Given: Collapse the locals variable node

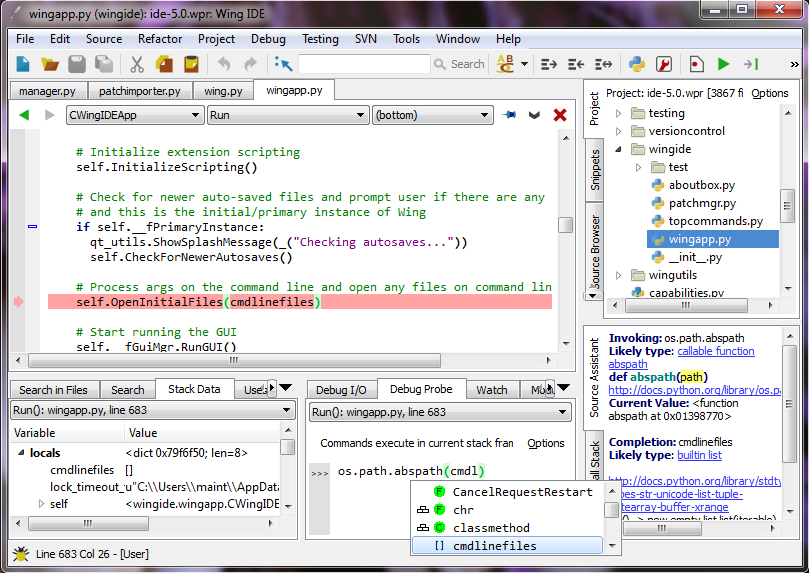Looking at the screenshot, I should tap(21, 452).
